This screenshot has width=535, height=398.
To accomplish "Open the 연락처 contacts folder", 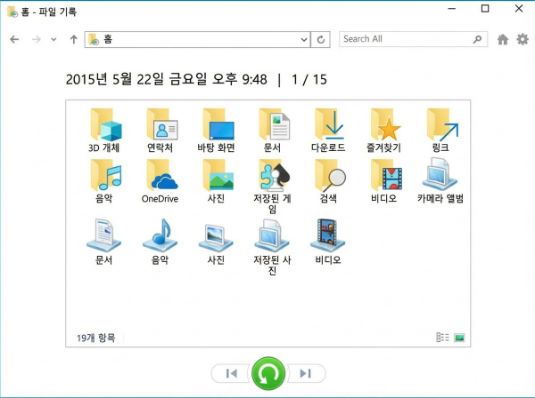I will 160,130.
